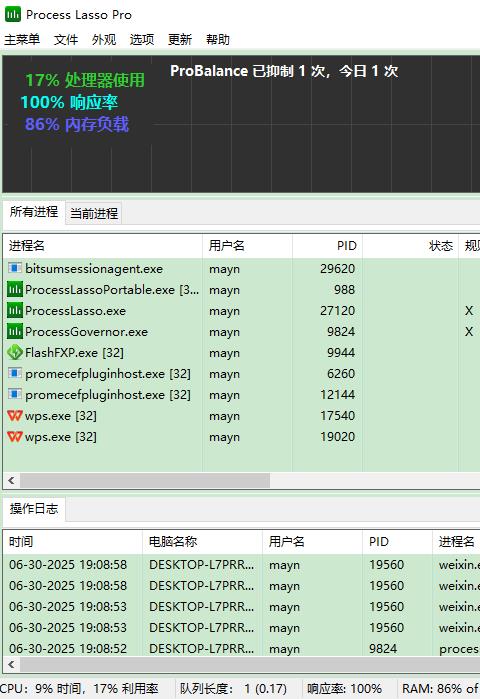Image resolution: width=480 pixels, height=699 pixels.
Task: Click icon of promecefpluginhost.exe PID 6260
Action: tap(15, 373)
